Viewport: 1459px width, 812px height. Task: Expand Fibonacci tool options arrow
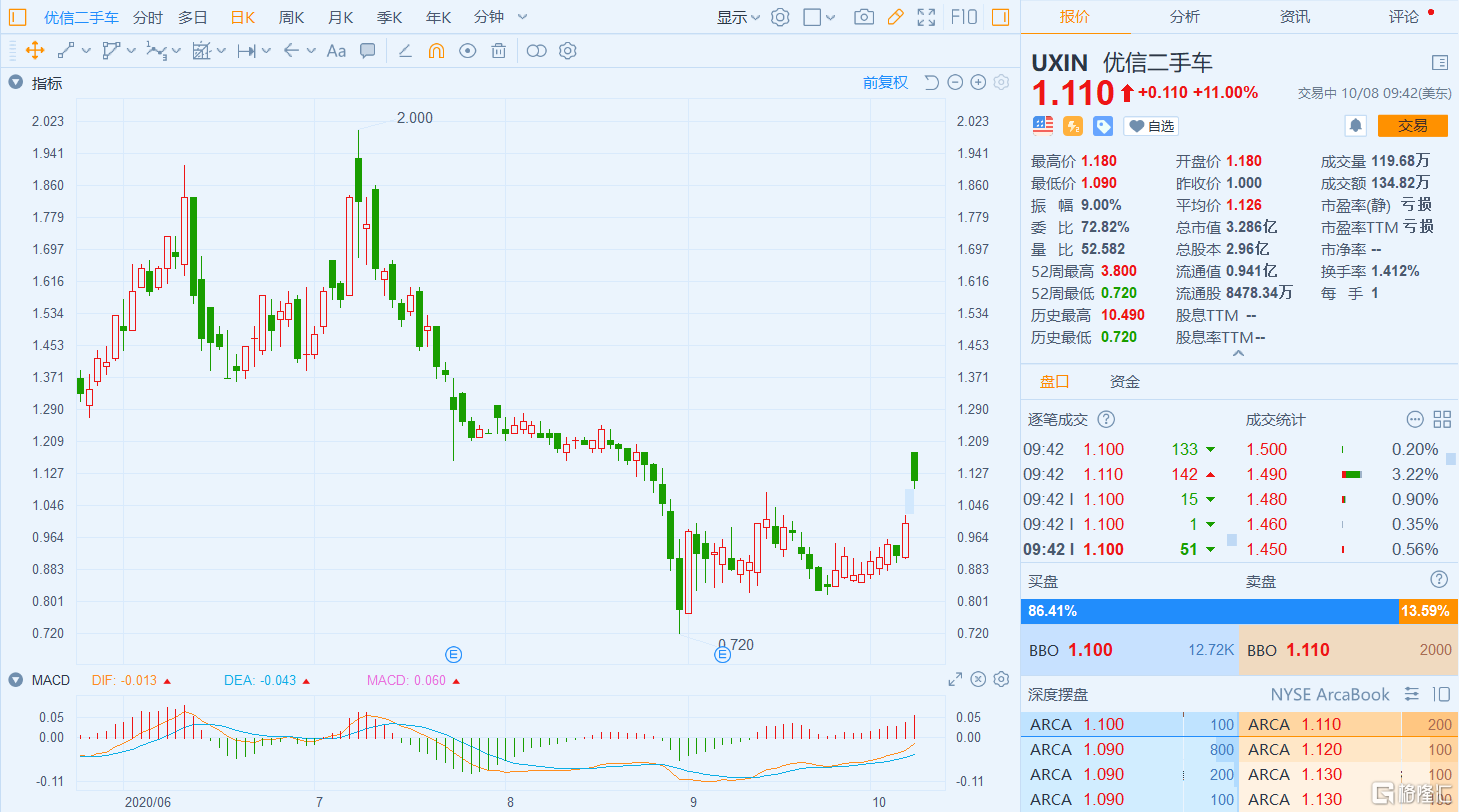tap(221, 51)
